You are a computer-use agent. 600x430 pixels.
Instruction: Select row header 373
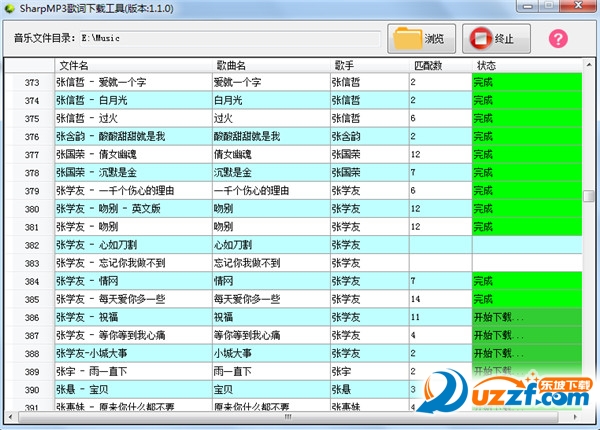click(30, 82)
